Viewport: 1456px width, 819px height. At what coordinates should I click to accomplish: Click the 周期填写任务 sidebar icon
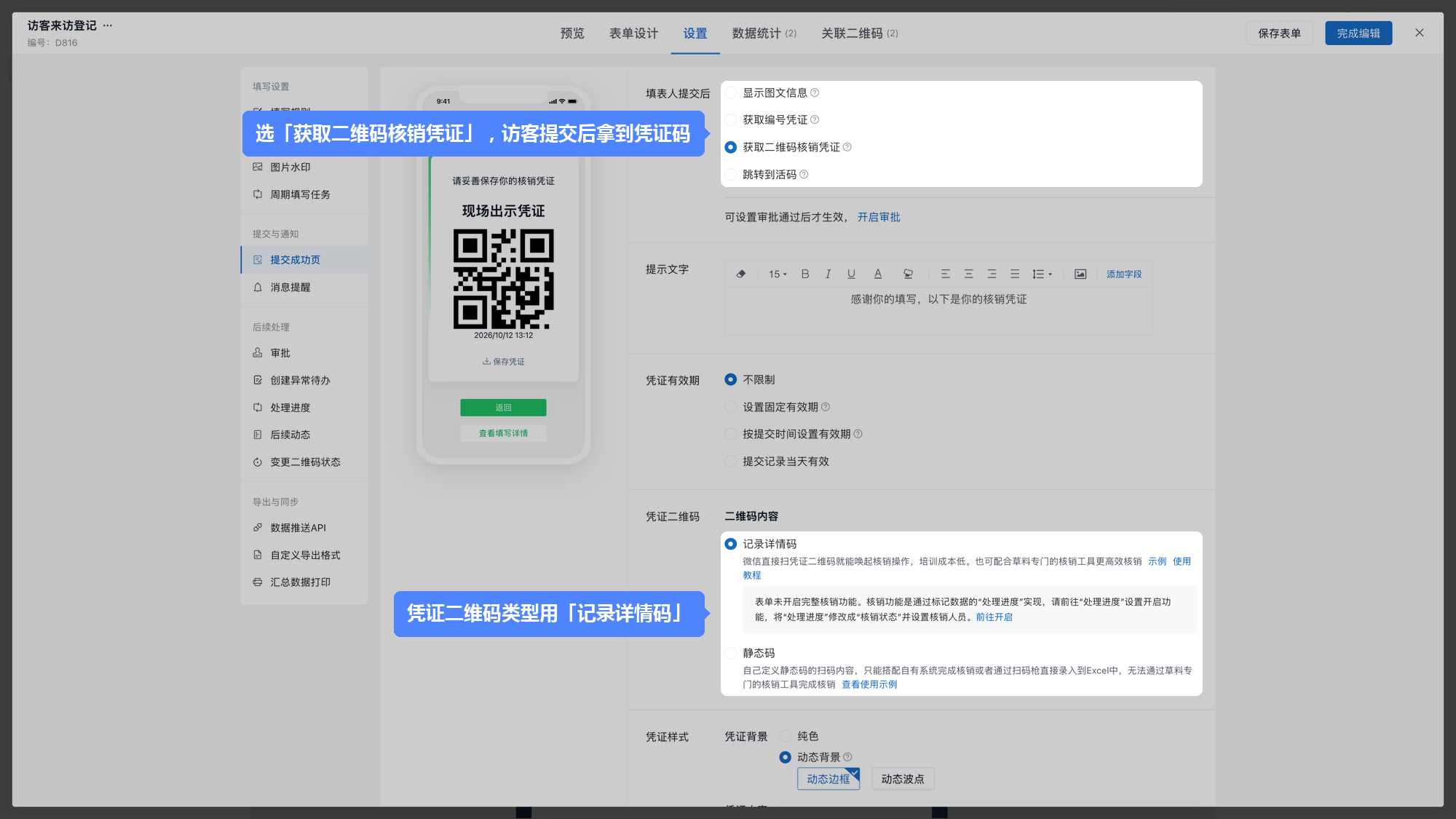tap(258, 194)
